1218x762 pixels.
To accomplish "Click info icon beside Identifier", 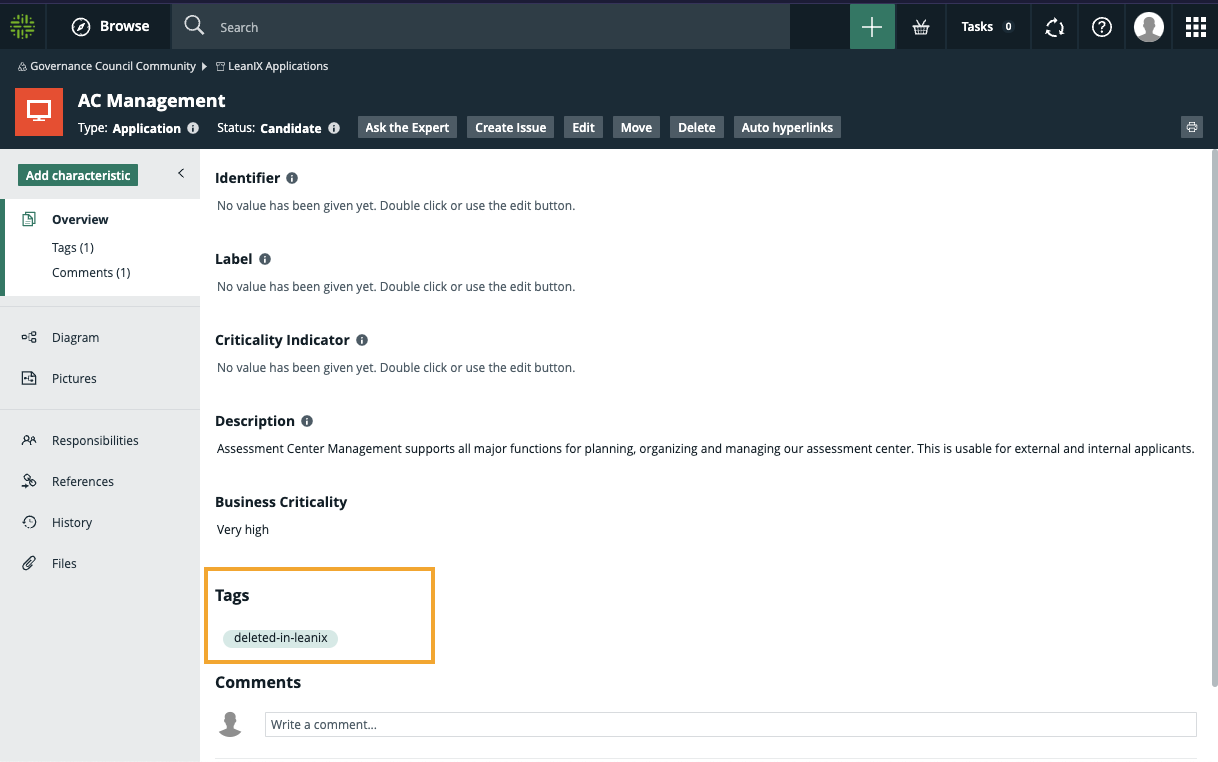I will (292, 178).
